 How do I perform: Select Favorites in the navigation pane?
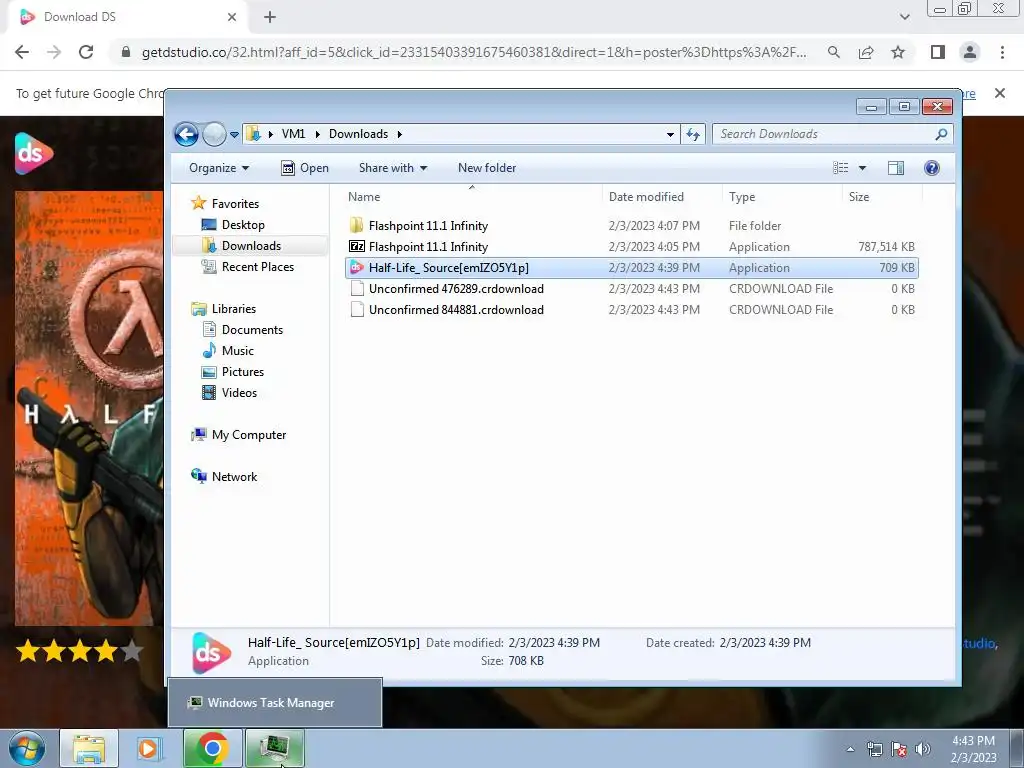point(235,204)
